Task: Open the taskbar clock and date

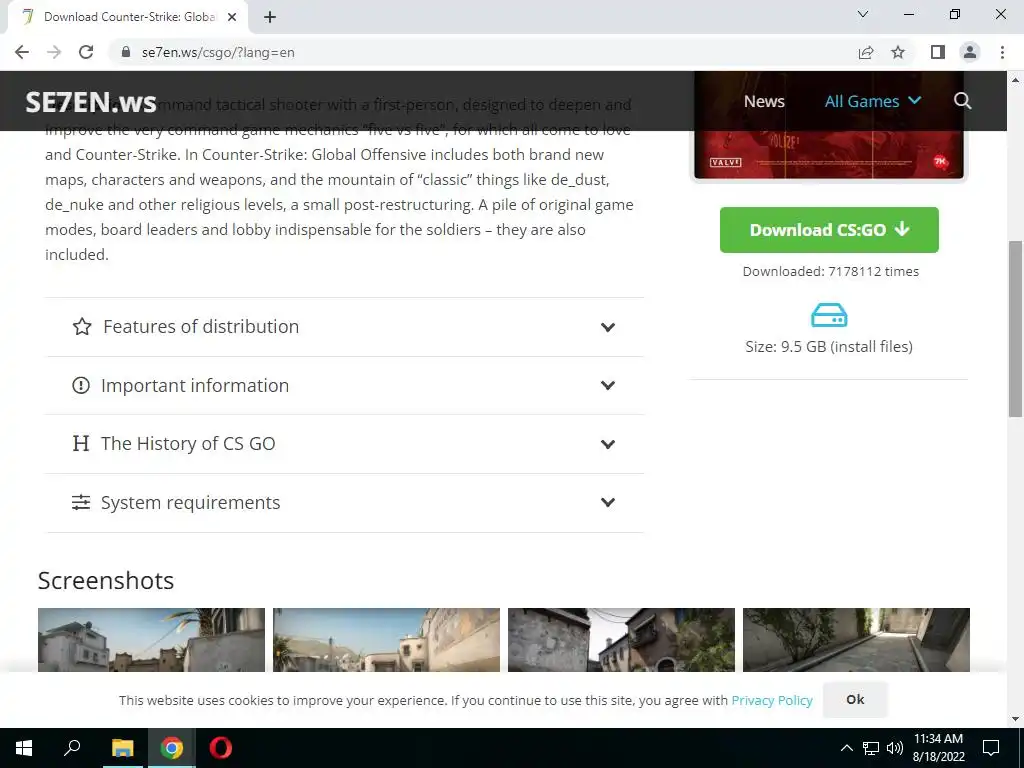Action: click(x=938, y=748)
